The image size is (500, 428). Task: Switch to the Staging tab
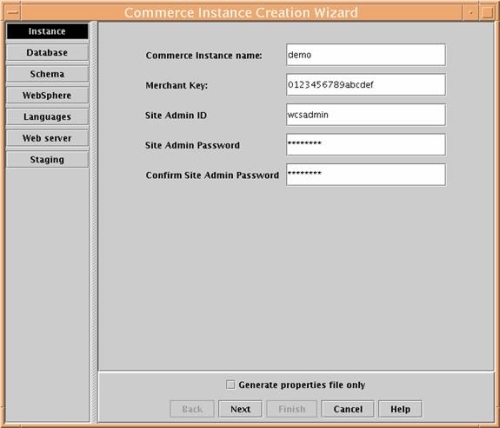[47, 159]
